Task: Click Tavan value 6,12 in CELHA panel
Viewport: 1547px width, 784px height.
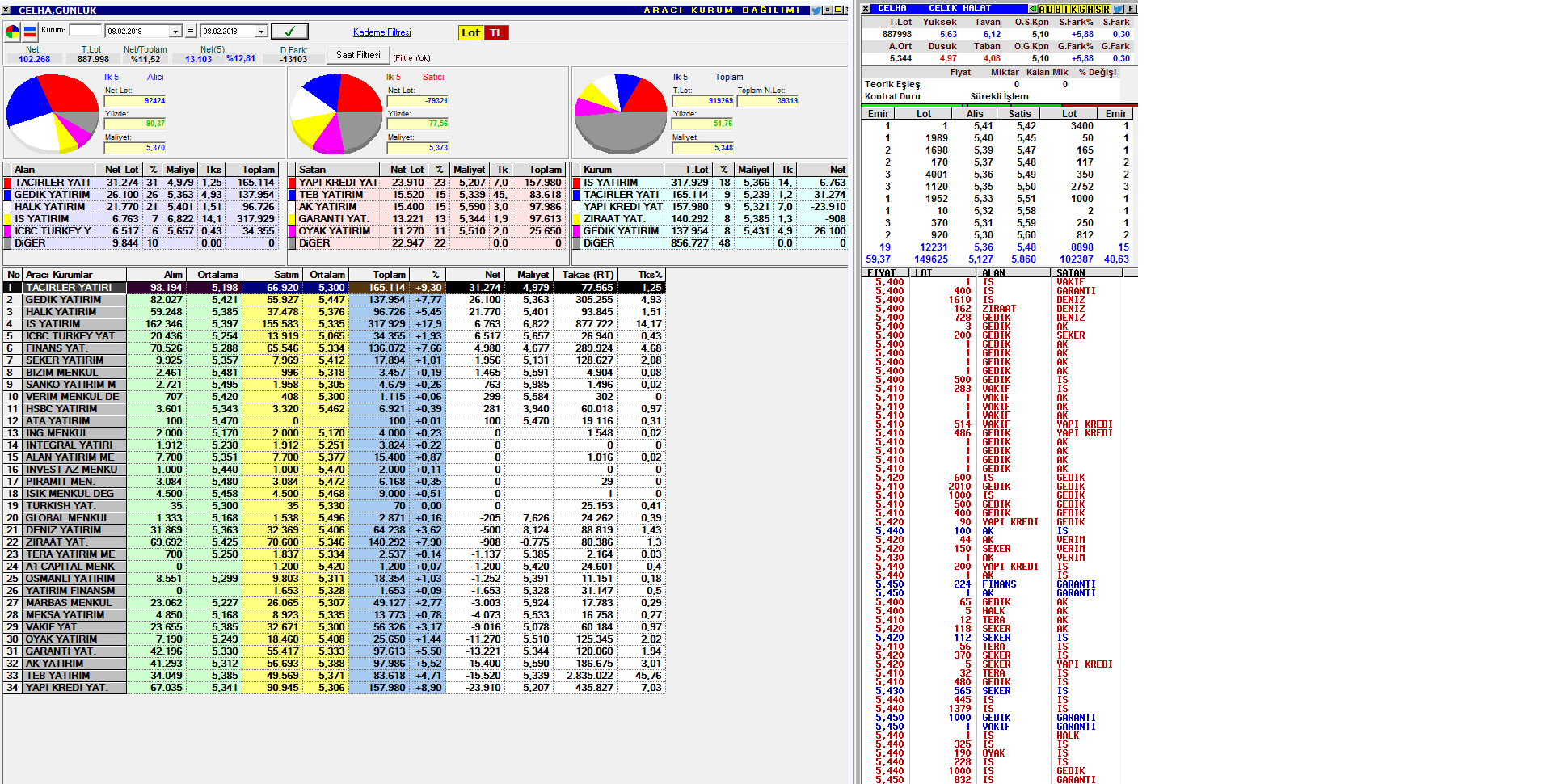Action: point(992,34)
